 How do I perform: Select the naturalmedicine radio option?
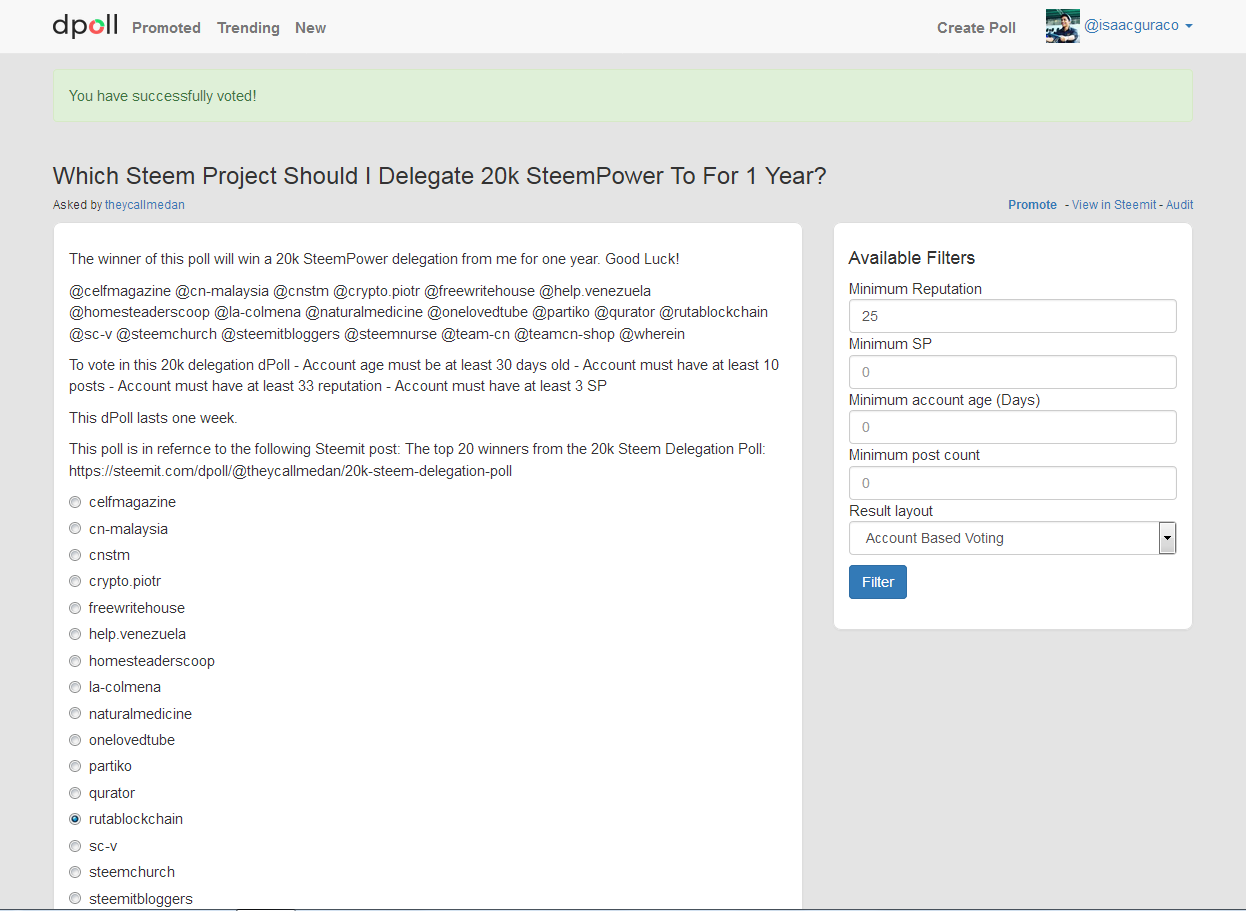click(x=75, y=714)
